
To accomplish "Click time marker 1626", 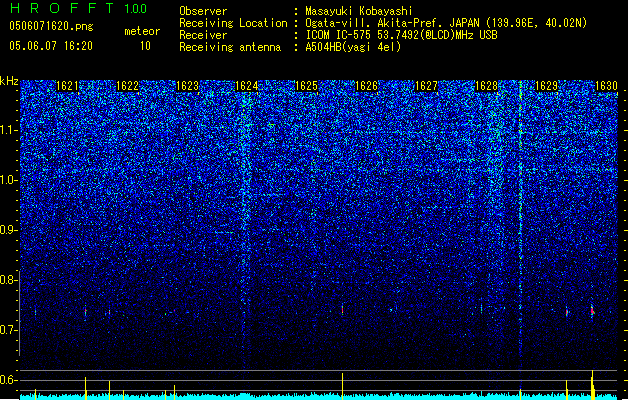I will point(367,86).
